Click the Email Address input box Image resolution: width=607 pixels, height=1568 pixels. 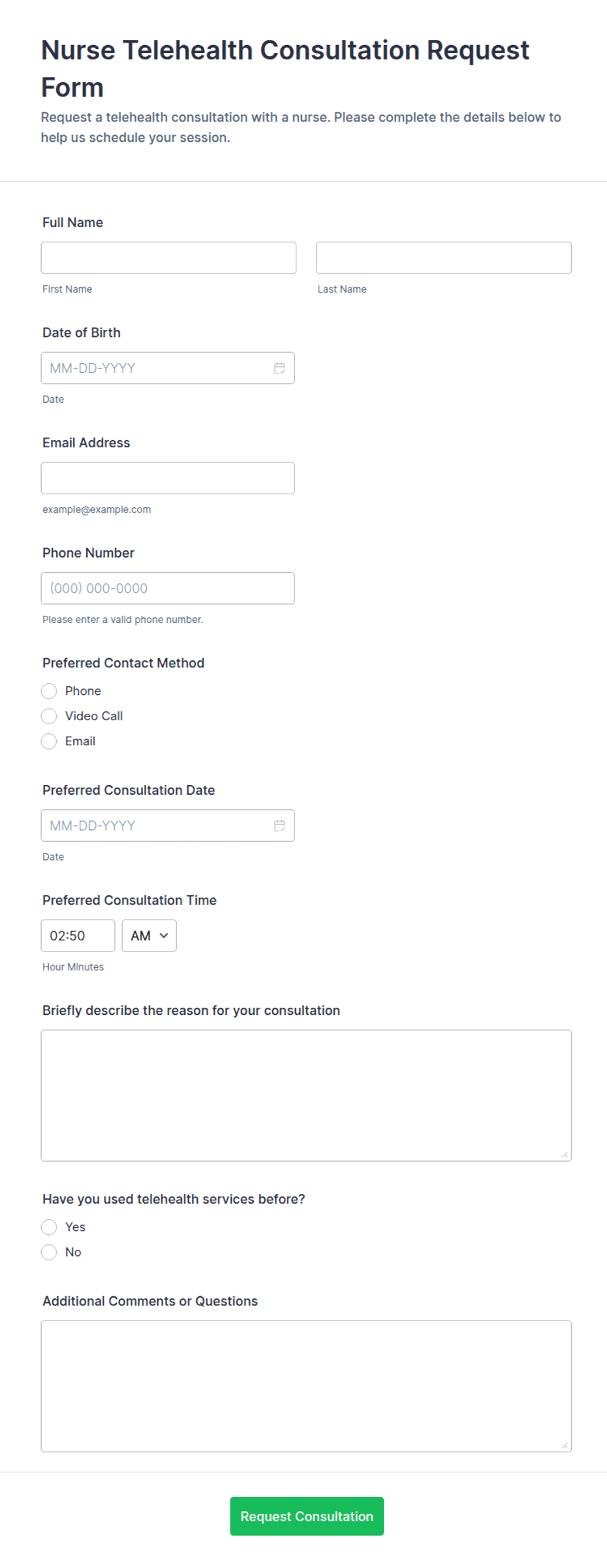[x=168, y=478]
